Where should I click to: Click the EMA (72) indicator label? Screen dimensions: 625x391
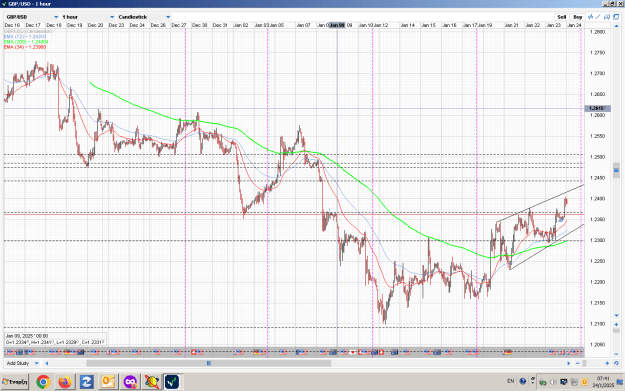[x=25, y=36]
